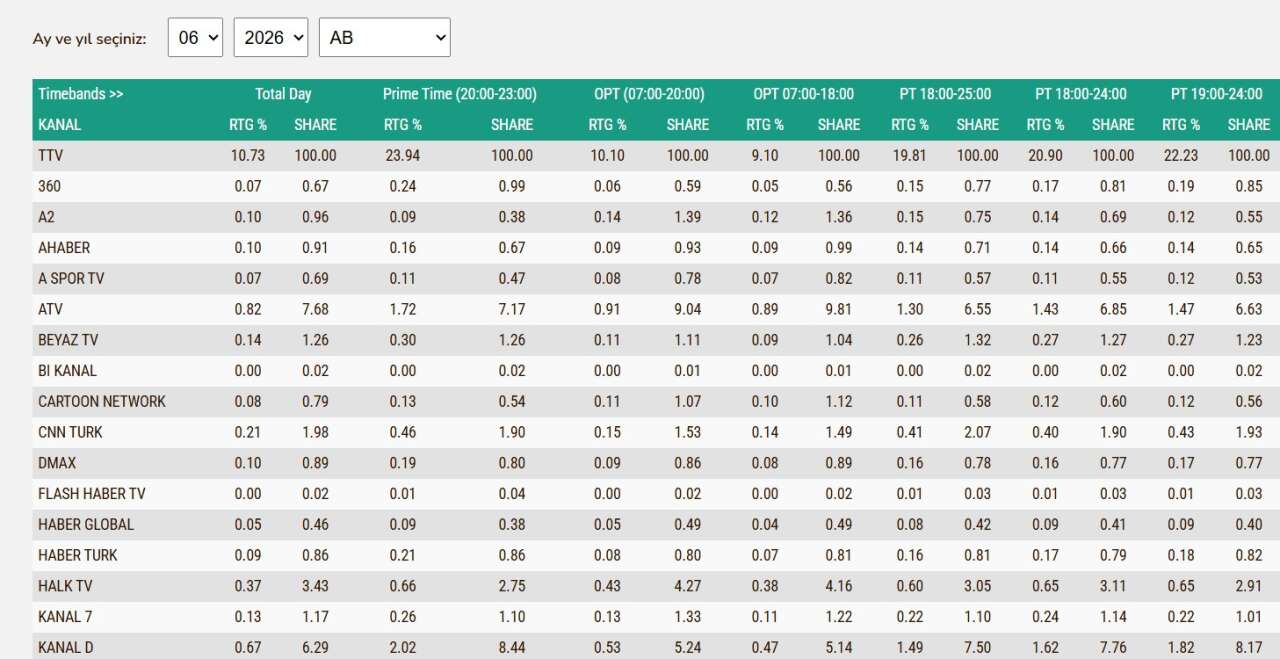The height and width of the screenshot is (659, 1280).
Task: Click the 360 channel name
Action: pyautogui.click(x=49, y=187)
